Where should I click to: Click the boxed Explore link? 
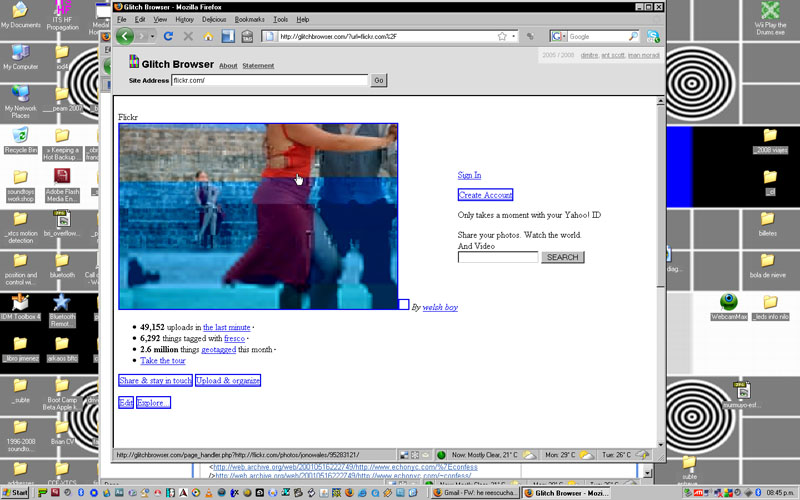click(x=153, y=403)
